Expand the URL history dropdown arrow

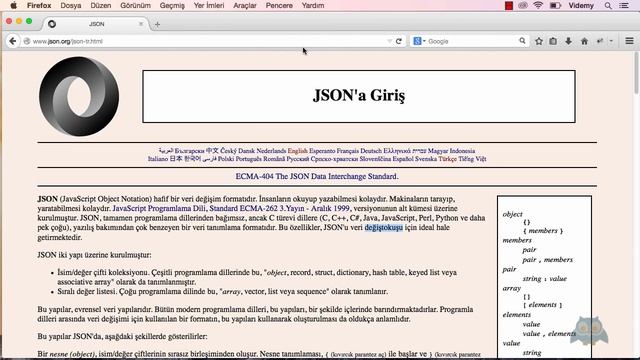click(x=389, y=41)
